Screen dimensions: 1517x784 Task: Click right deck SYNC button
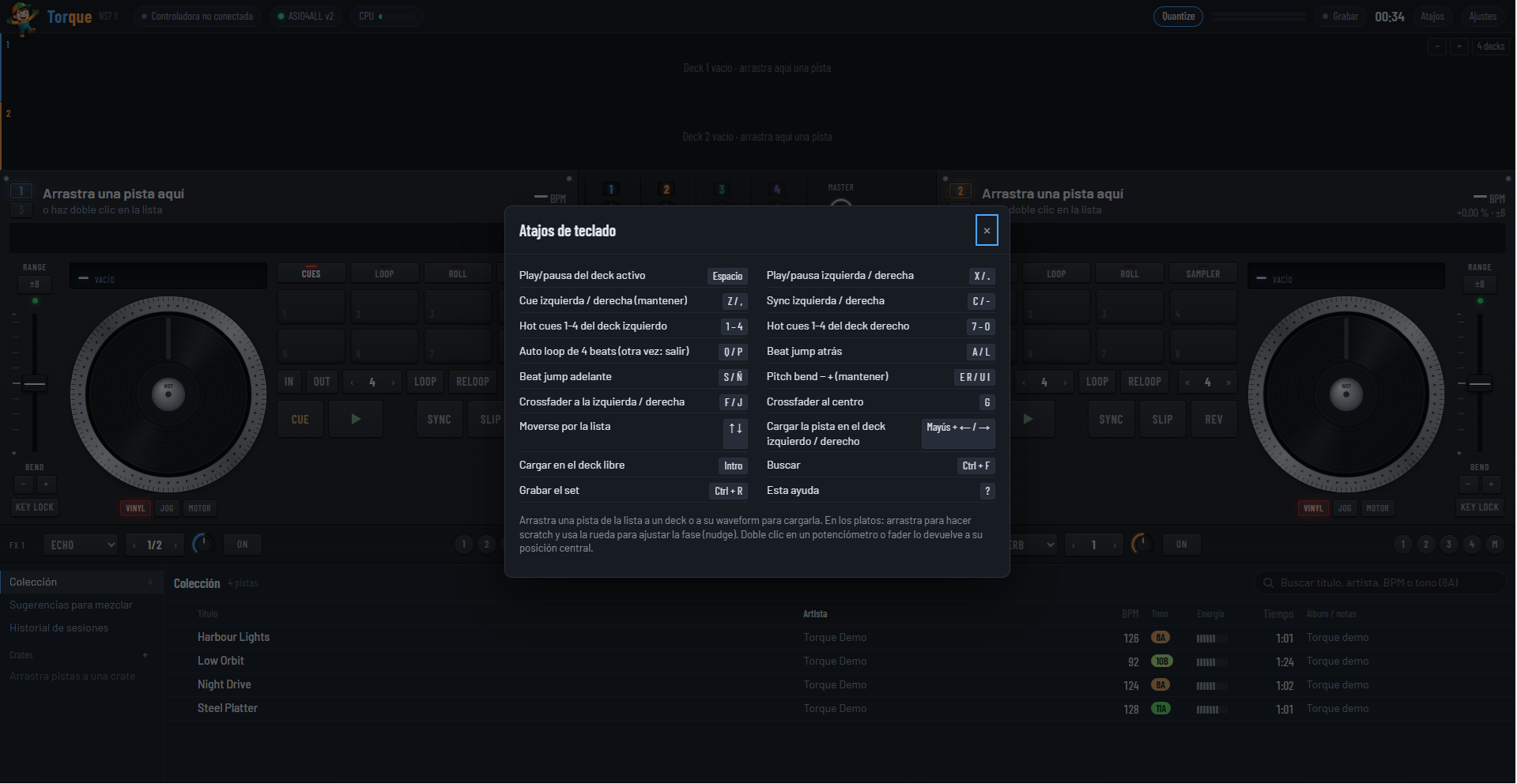pyautogui.click(x=1111, y=420)
